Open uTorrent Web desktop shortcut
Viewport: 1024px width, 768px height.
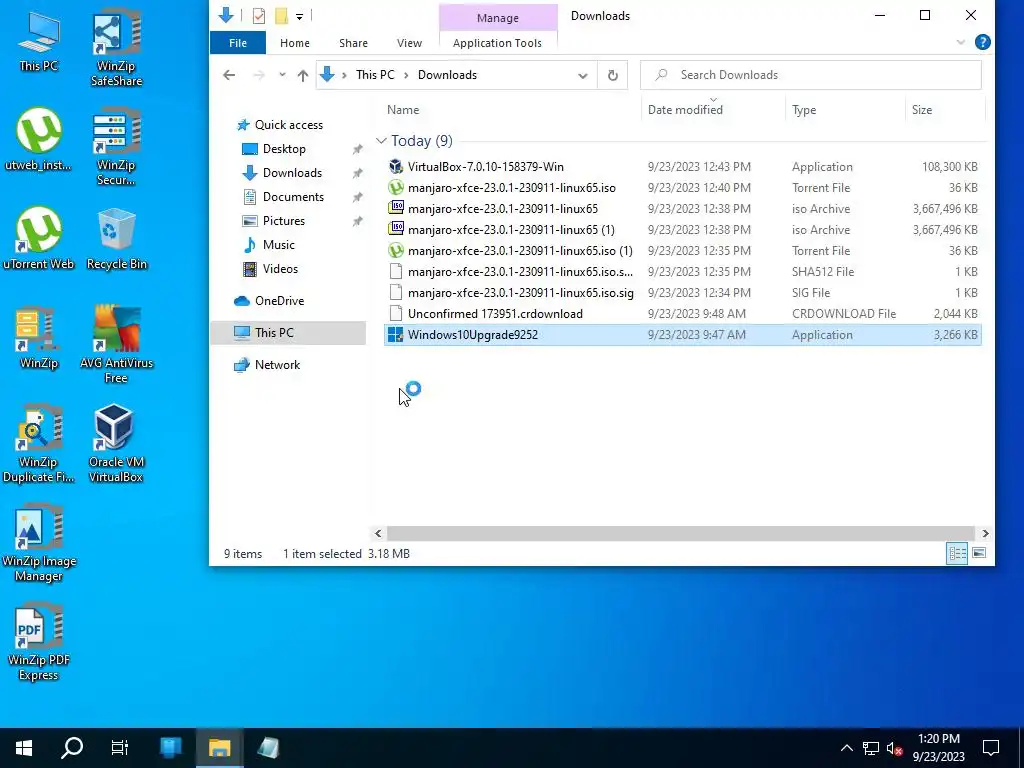tap(39, 238)
